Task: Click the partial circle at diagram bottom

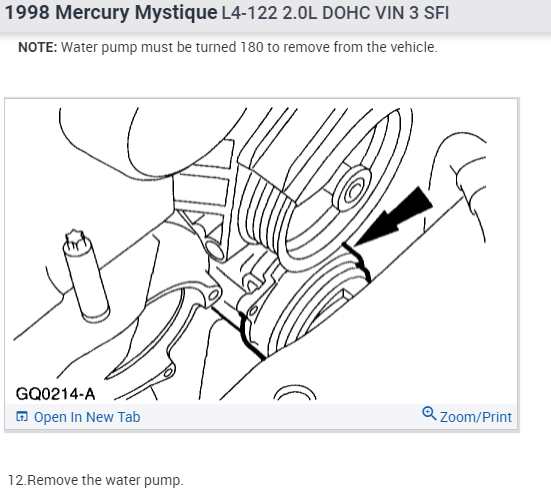Action: [294, 393]
